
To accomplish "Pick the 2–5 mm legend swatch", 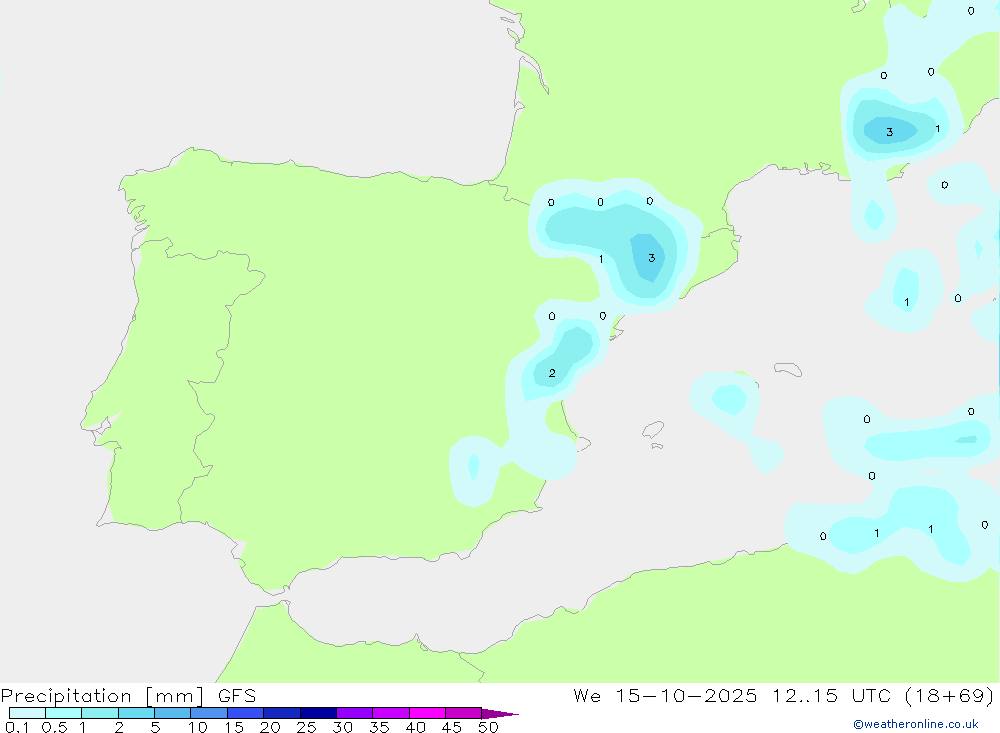I will point(136,713).
